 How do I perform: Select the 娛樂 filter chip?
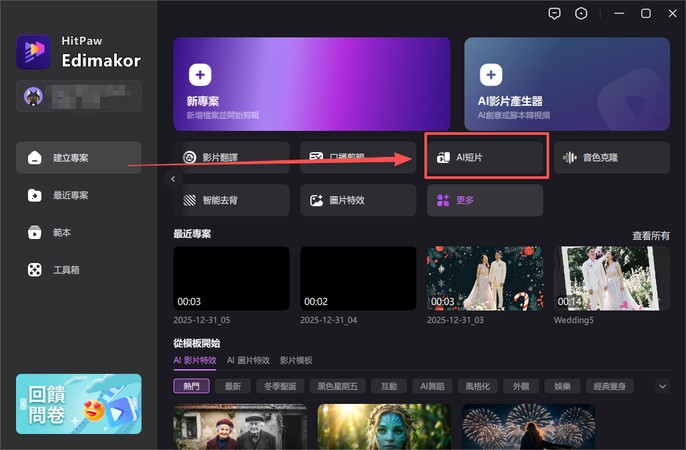562,386
